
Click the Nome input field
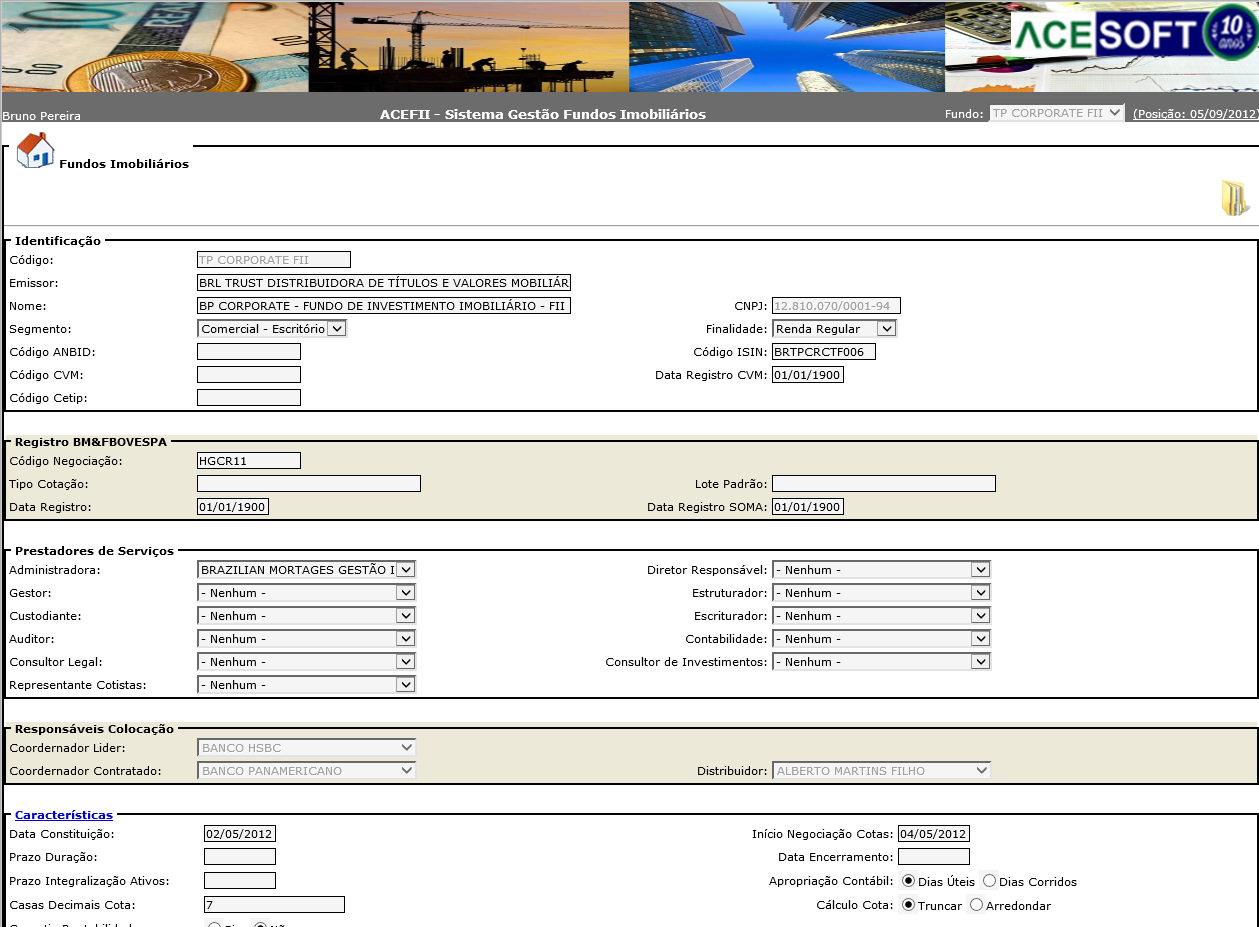(x=384, y=306)
